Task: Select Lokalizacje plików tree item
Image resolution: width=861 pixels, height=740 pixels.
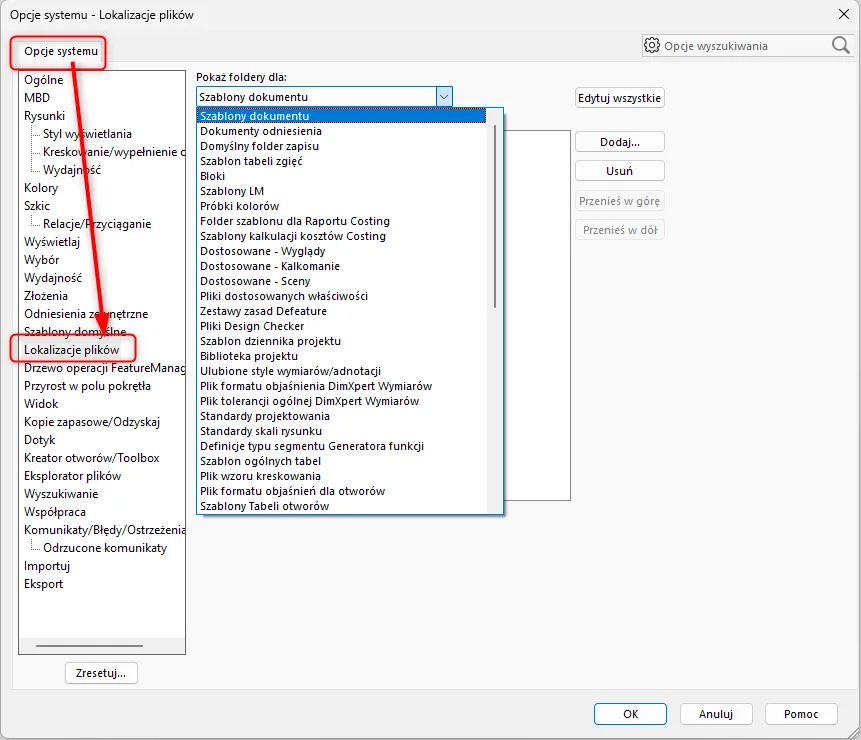Action: (x=71, y=350)
